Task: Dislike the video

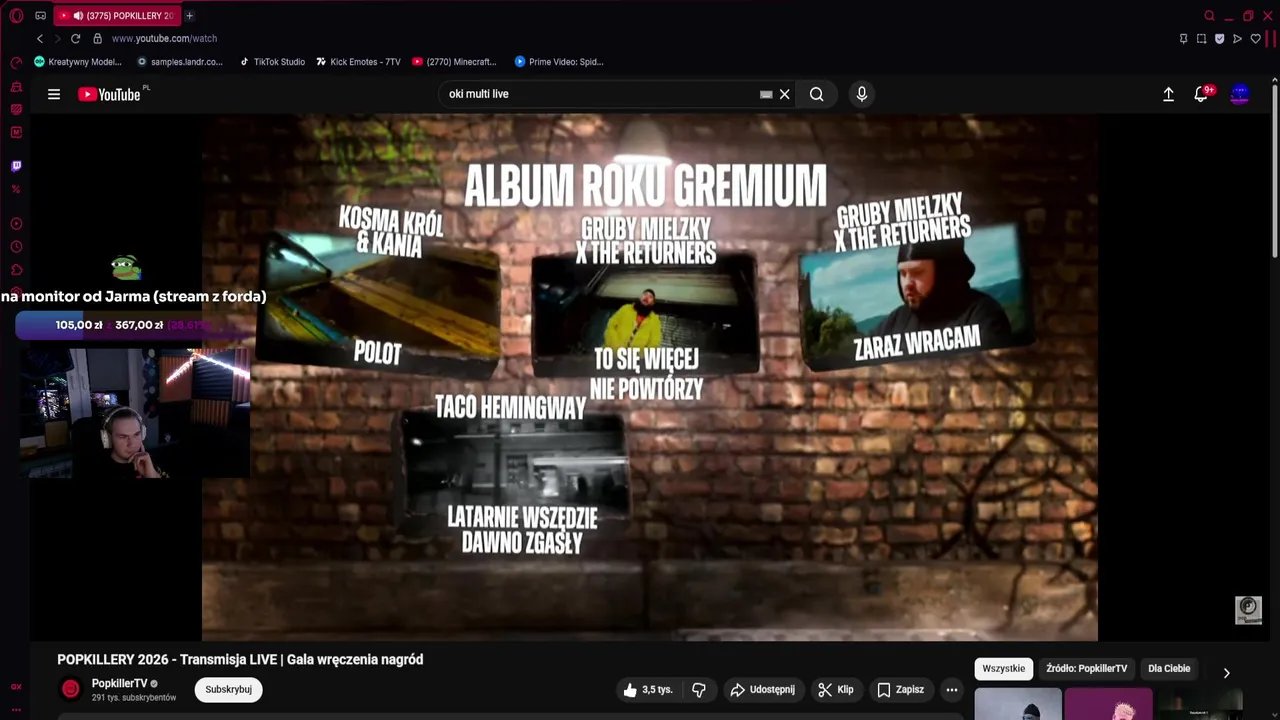Action: pos(699,689)
